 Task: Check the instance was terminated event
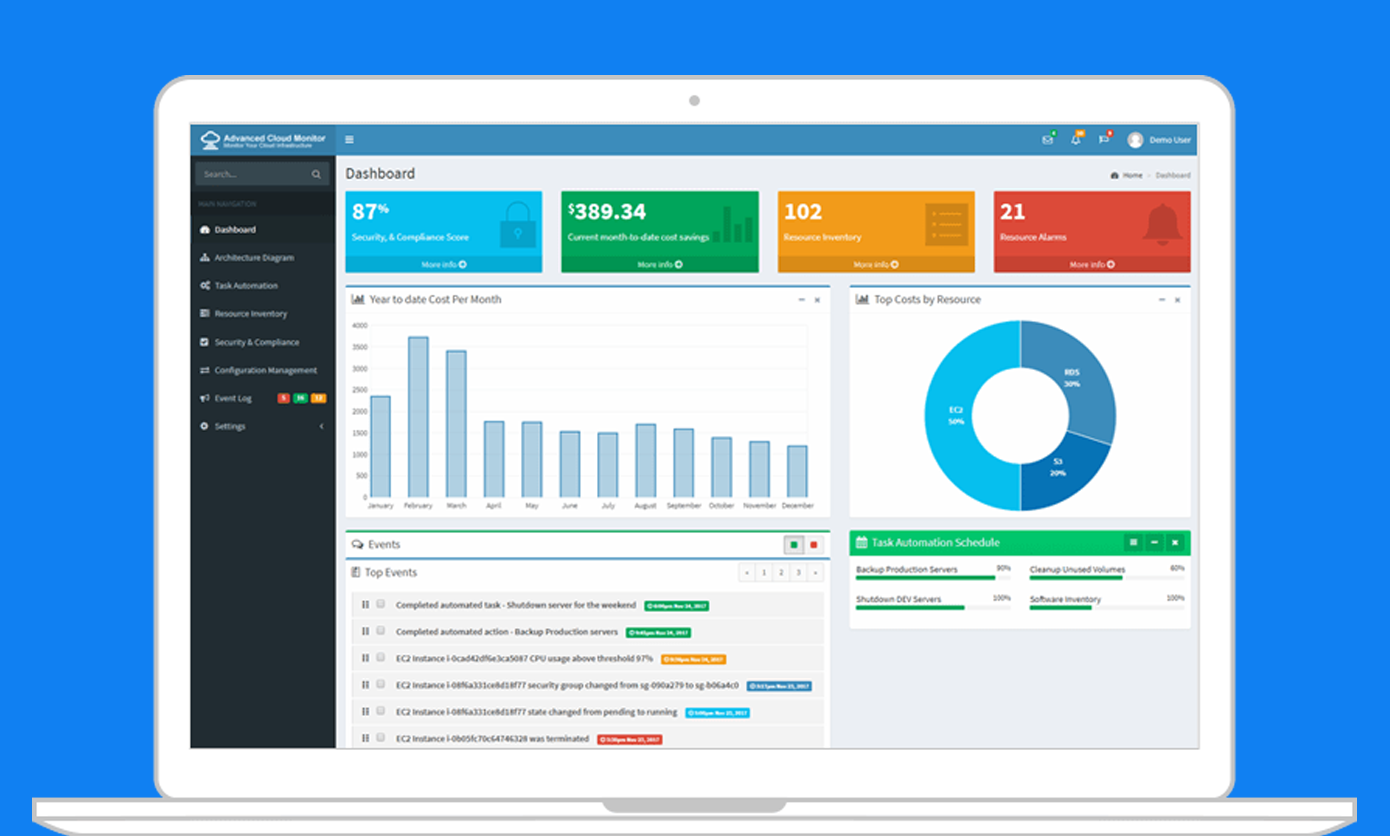tap(381, 737)
